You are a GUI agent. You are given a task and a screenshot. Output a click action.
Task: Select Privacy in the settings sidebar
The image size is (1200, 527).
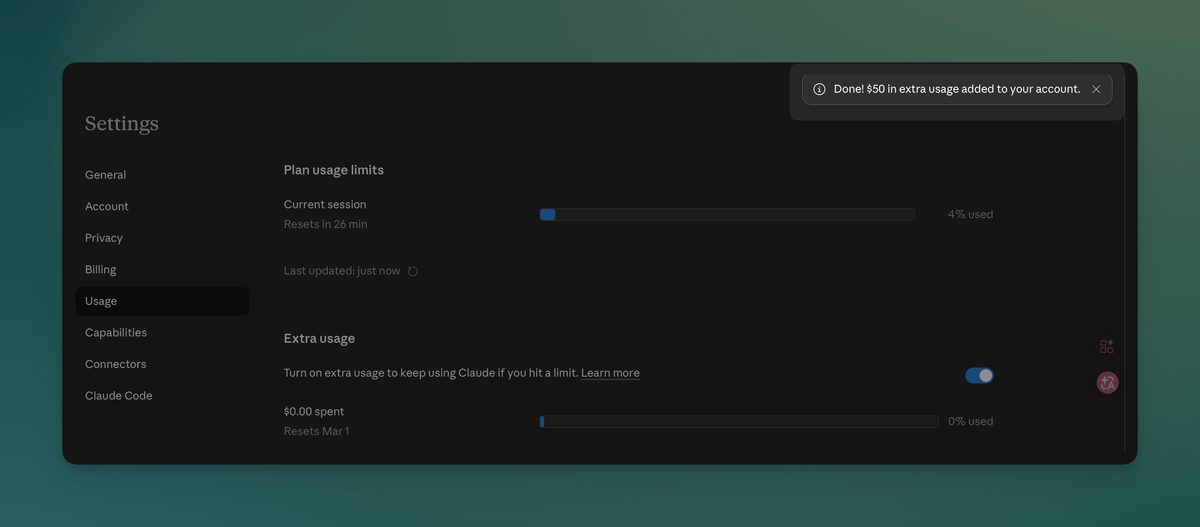coord(104,238)
